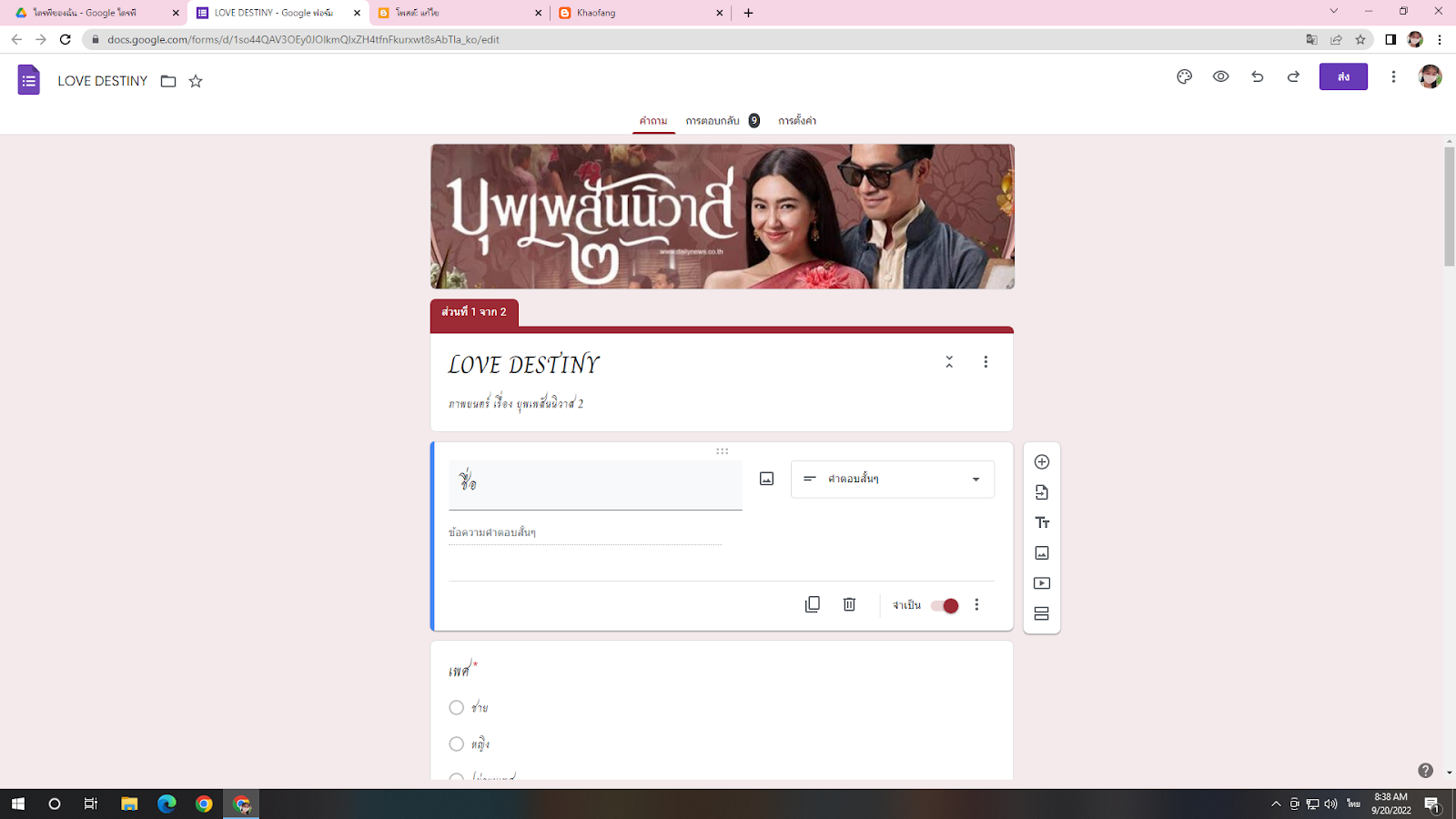Undo the last change in the form
The height and width of the screenshot is (819, 1456).
pos(1258,77)
